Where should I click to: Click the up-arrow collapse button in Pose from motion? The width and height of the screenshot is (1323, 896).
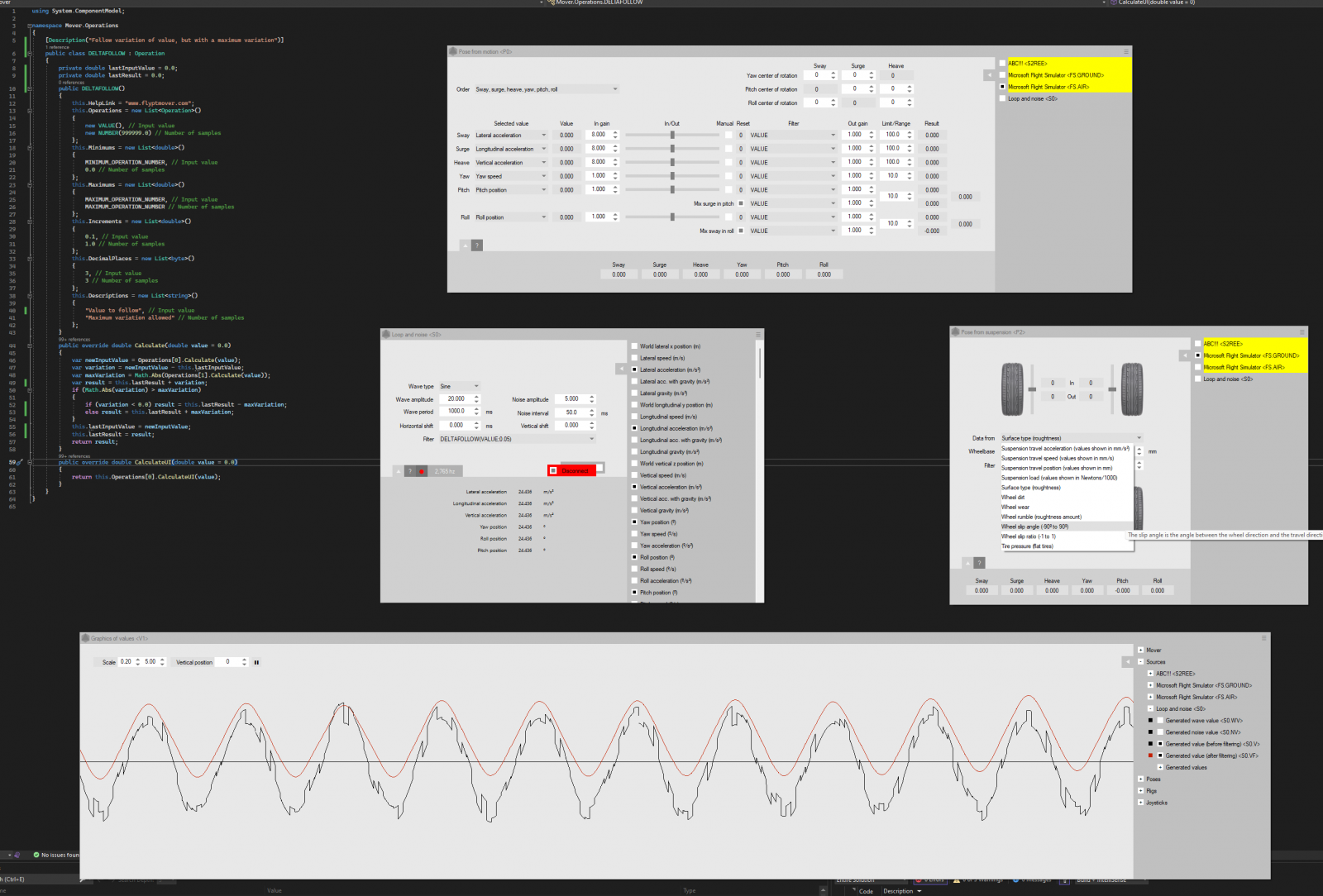pos(465,245)
